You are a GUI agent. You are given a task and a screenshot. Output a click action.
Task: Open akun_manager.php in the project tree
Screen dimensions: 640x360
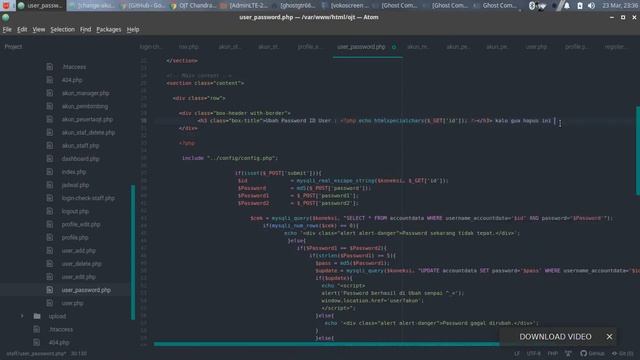click(85, 93)
